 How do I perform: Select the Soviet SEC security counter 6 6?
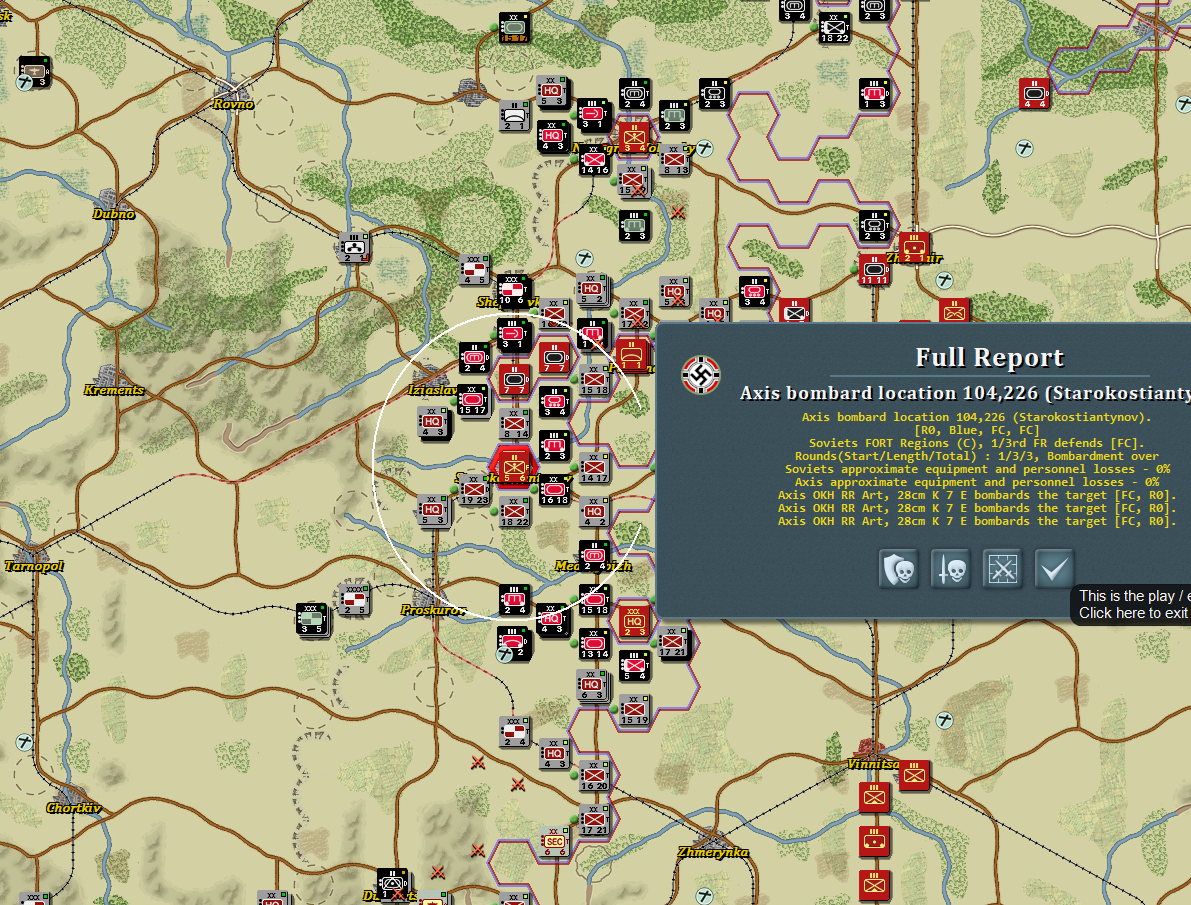click(x=554, y=842)
